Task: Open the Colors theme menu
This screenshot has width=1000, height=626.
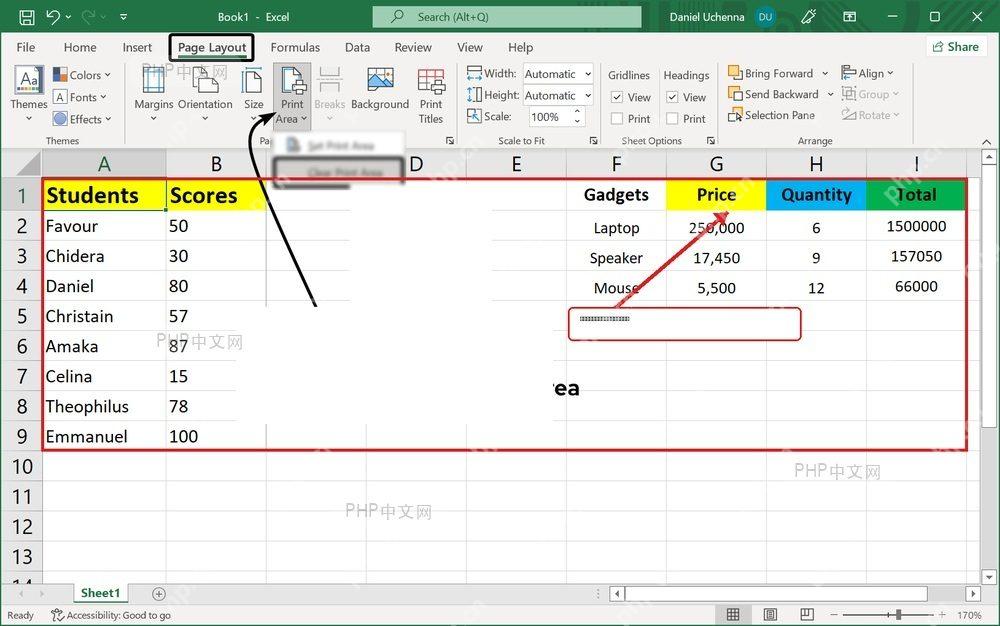Action: point(82,75)
